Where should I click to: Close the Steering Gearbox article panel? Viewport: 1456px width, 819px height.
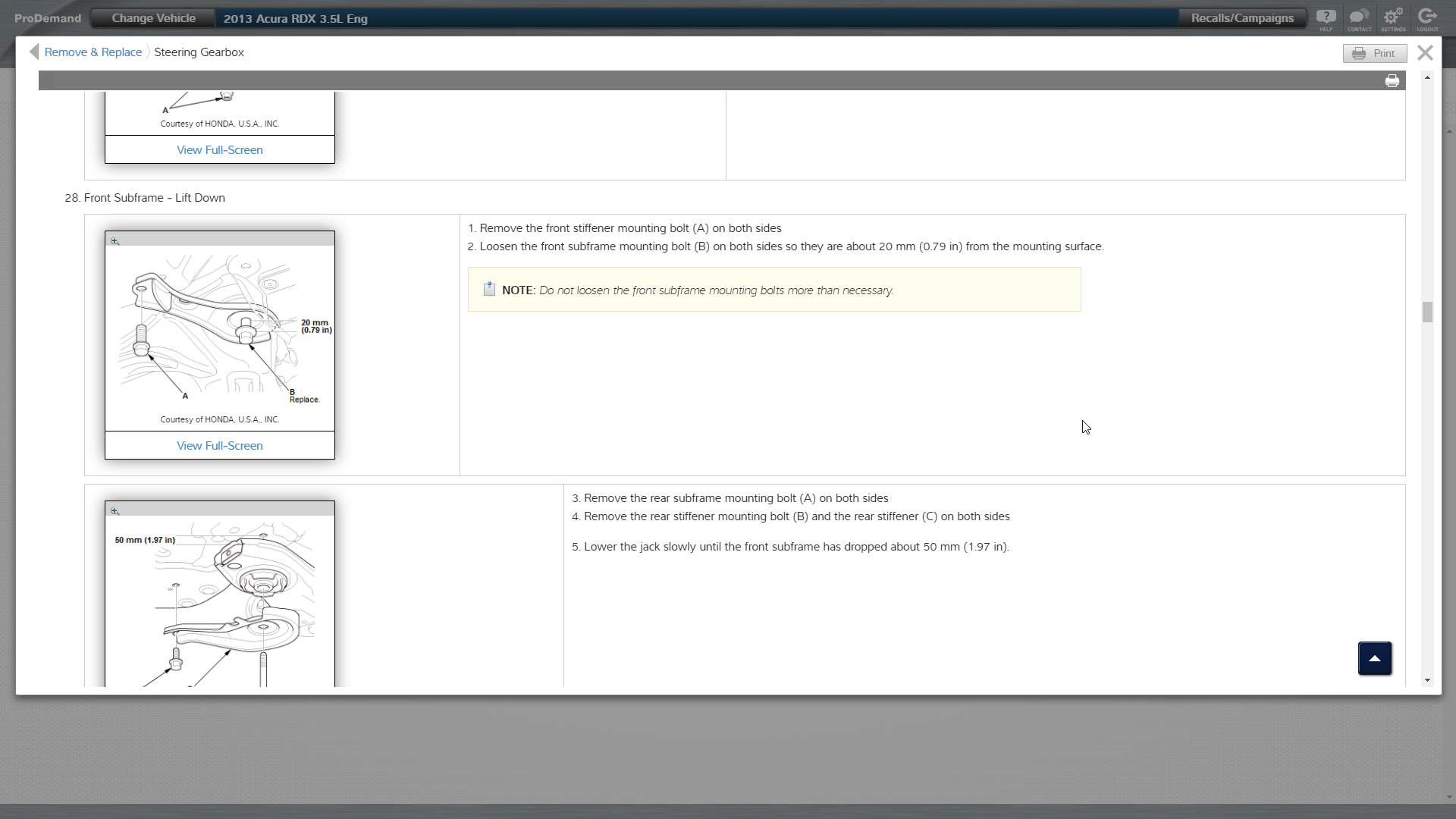pyautogui.click(x=1425, y=52)
